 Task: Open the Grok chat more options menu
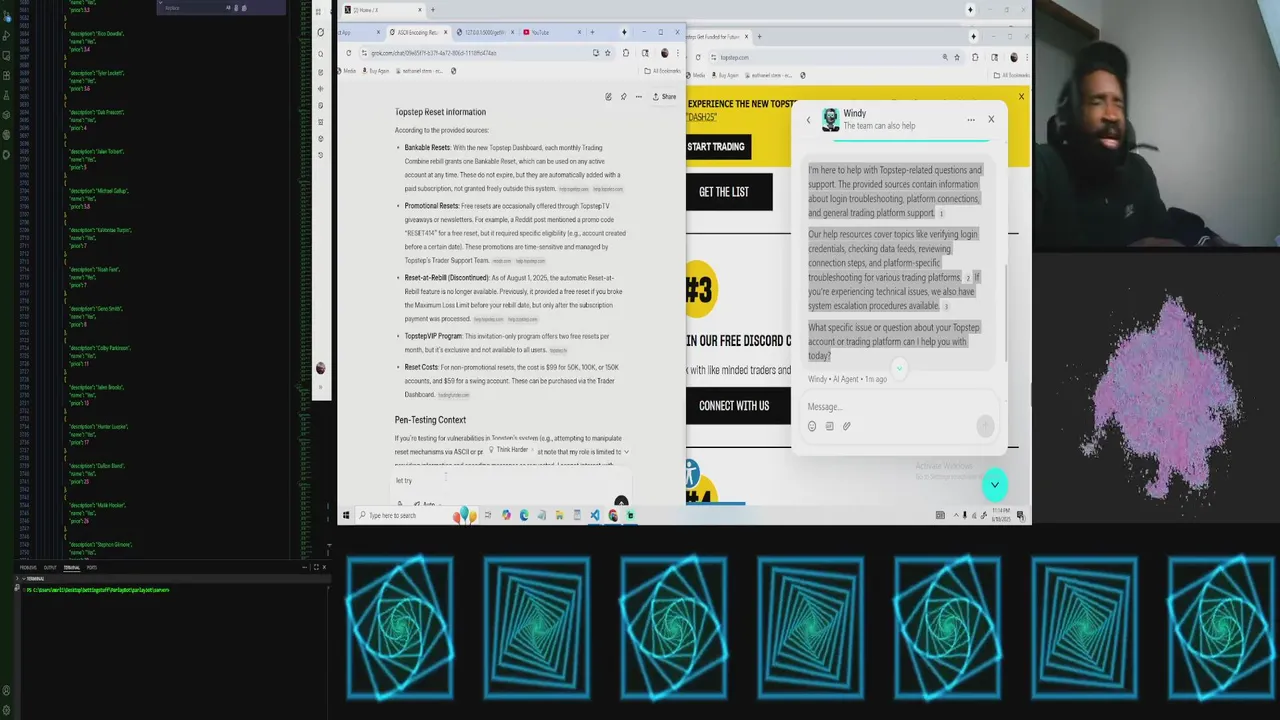point(638,97)
